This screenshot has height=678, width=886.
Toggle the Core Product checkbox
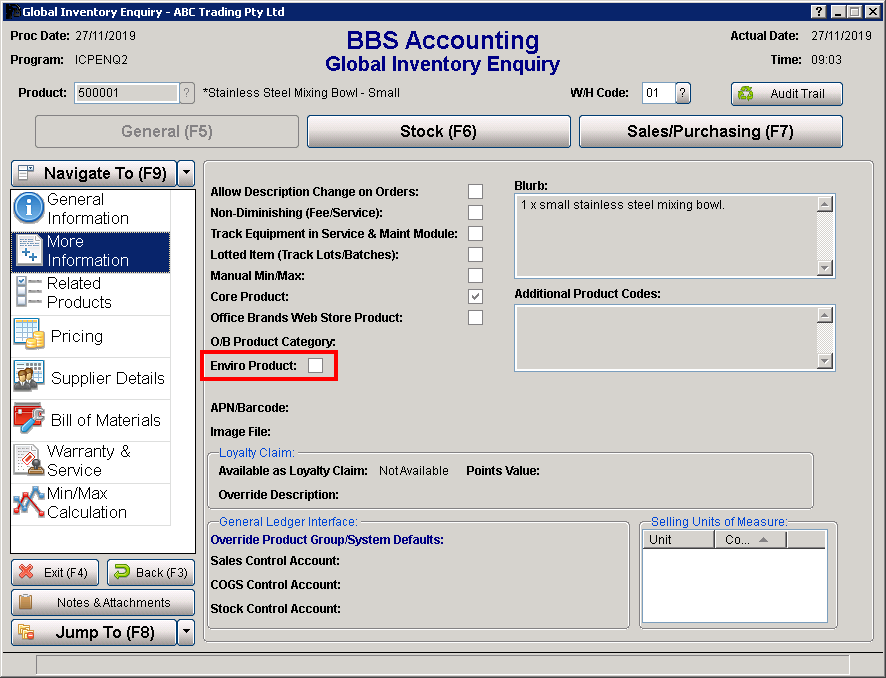(x=475, y=297)
